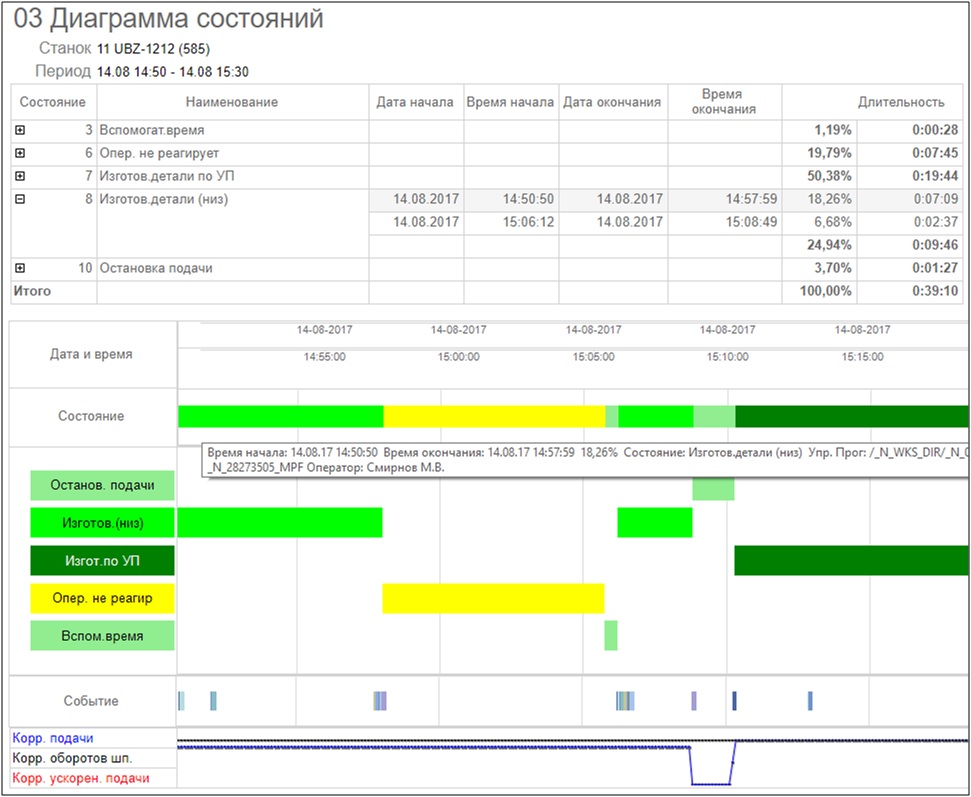Screen dimensions: 971x797
Task: Expand state 7 Изготов.детали по УП row
Action: click(x=20, y=176)
